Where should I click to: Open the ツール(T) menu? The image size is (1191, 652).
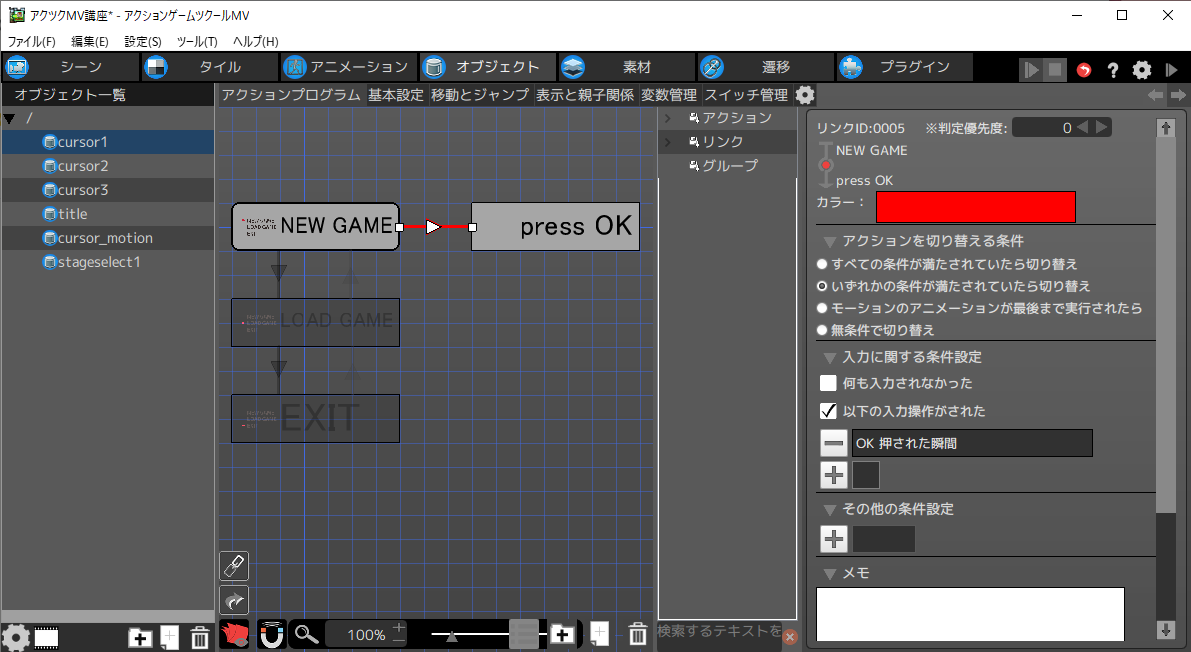click(x=197, y=42)
